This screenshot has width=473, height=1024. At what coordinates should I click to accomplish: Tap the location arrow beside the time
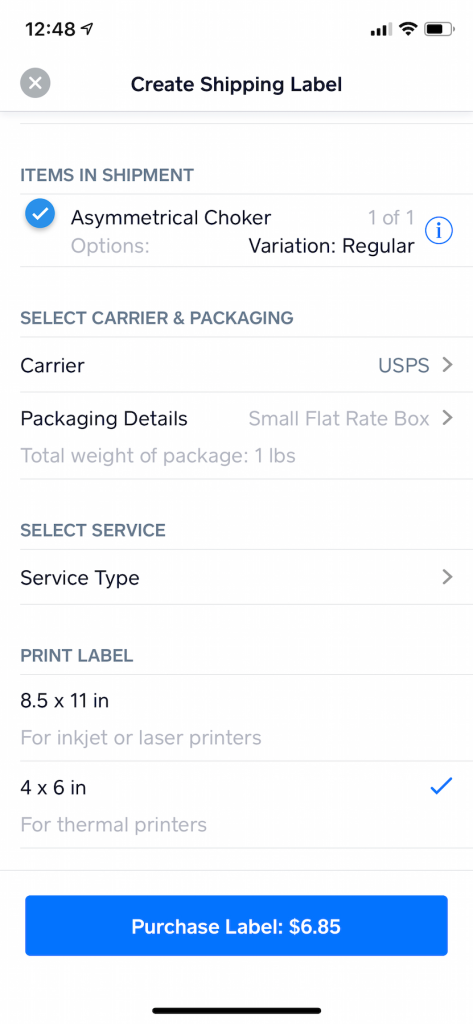click(x=87, y=29)
